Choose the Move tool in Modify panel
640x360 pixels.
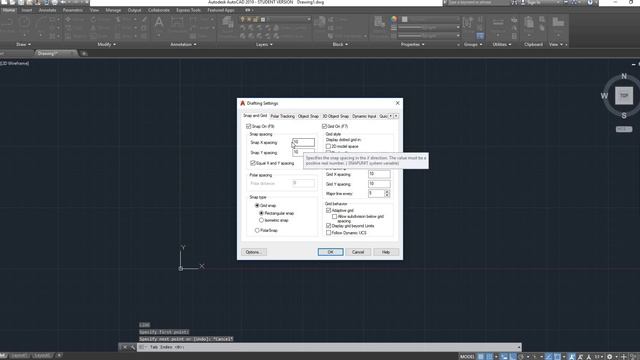pos(68,20)
